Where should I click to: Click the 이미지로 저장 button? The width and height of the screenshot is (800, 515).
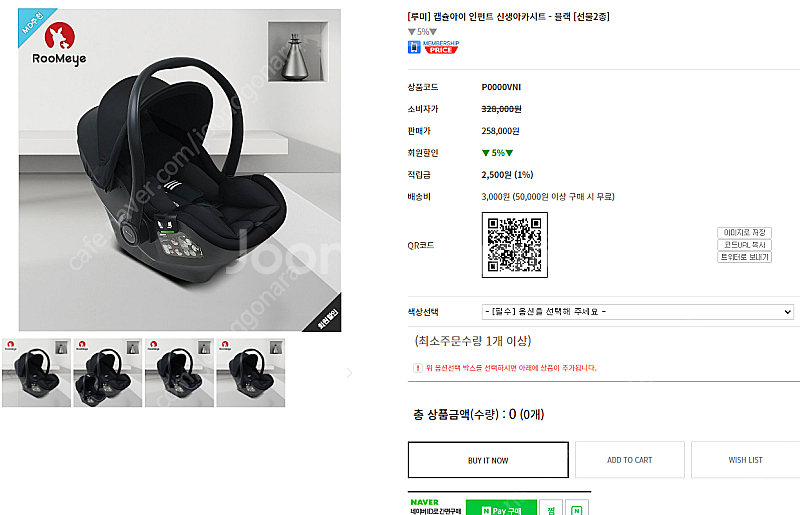point(744,233)
